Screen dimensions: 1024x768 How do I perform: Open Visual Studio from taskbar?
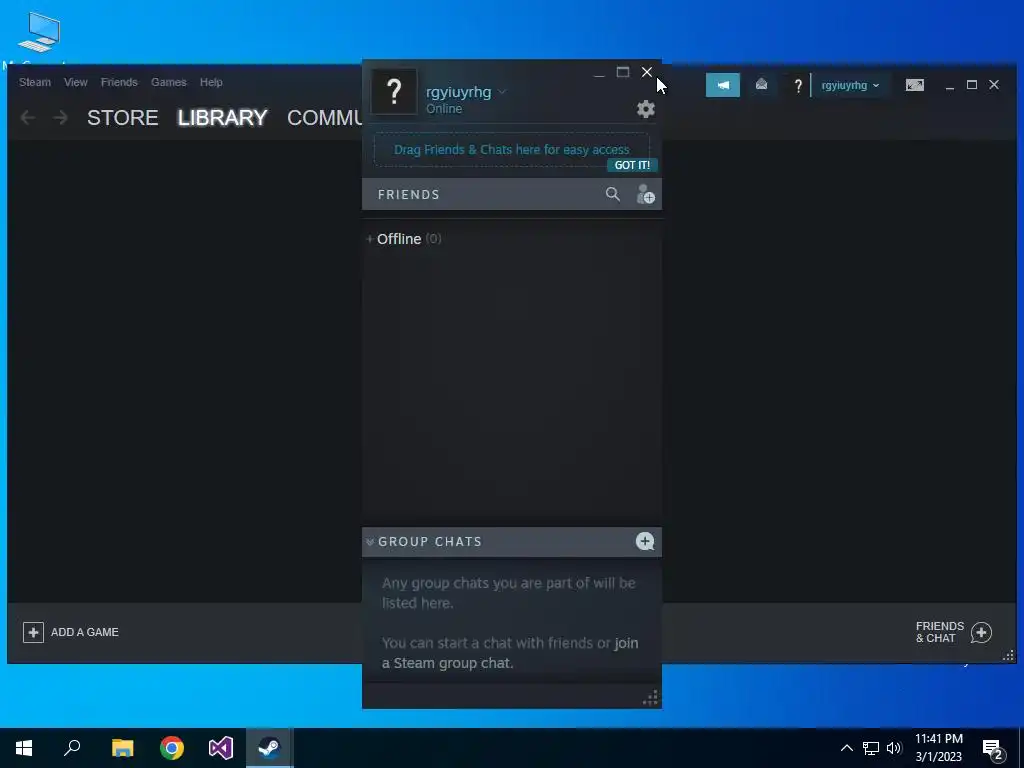[221, 748]
